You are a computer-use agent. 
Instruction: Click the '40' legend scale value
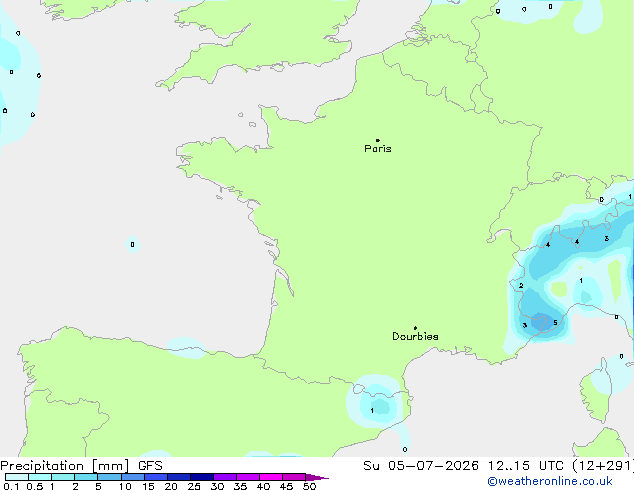click(x=263, y=486)
